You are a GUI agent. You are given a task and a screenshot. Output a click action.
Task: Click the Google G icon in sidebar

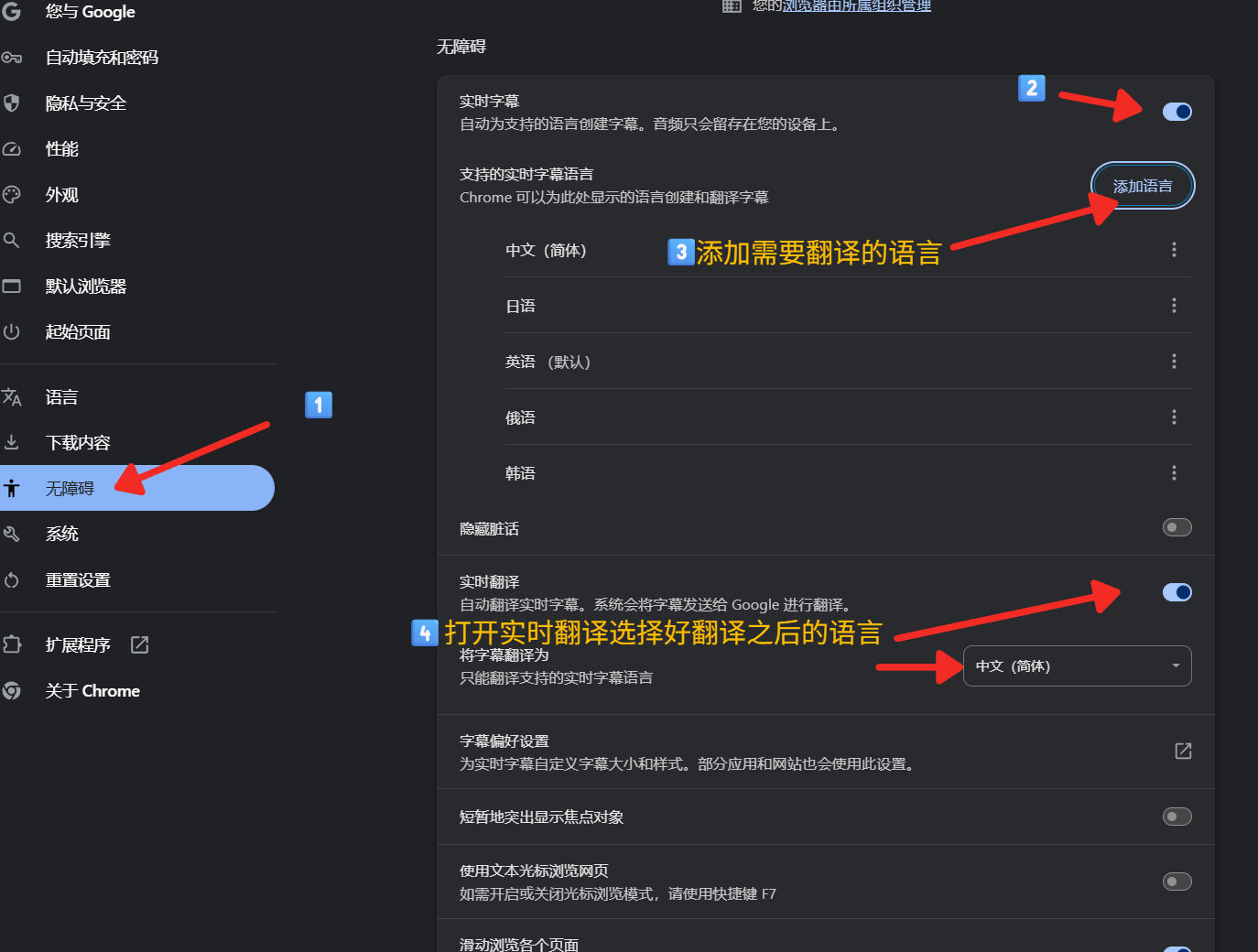pos(11,11)
